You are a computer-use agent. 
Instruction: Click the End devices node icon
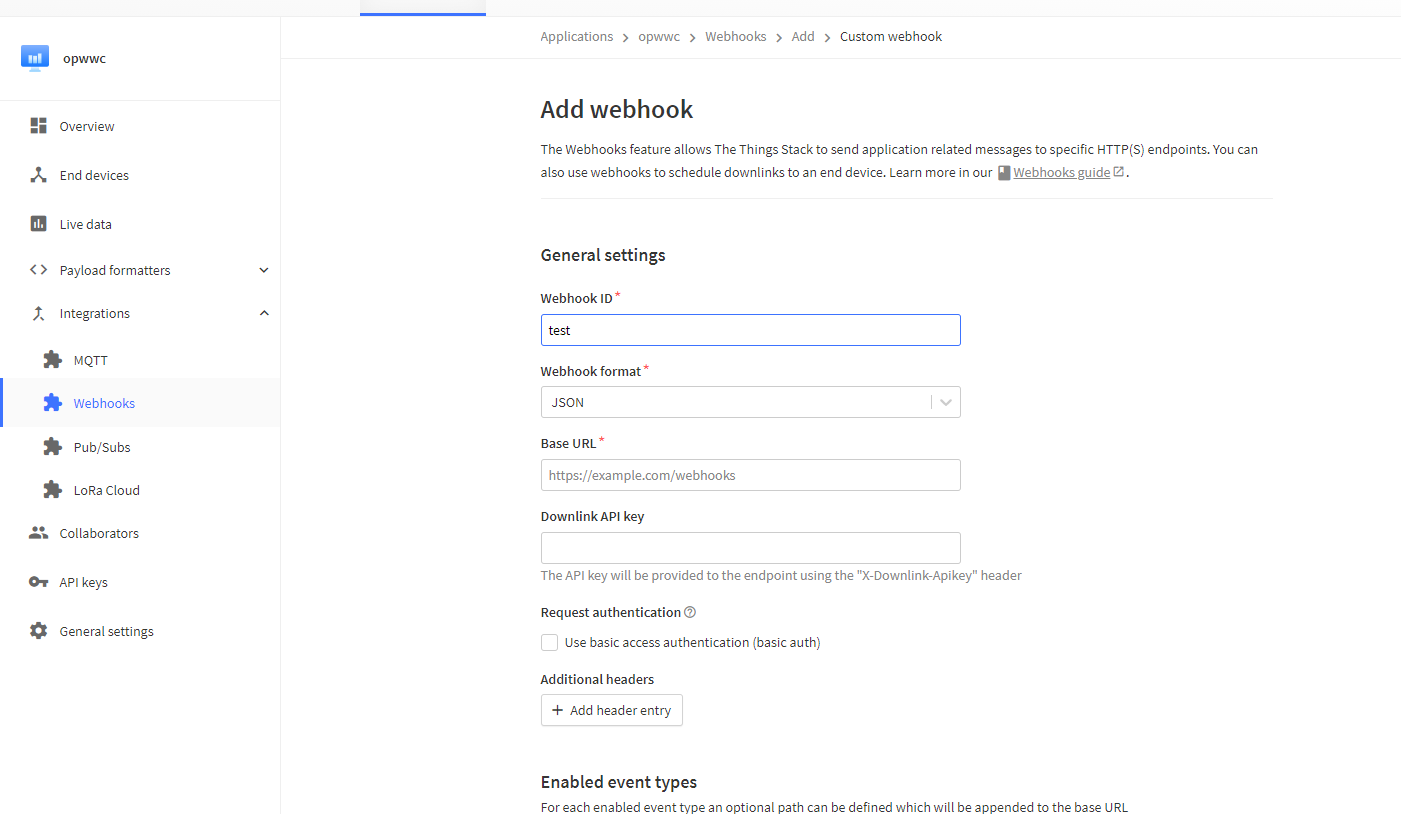[x=39, y=175]
